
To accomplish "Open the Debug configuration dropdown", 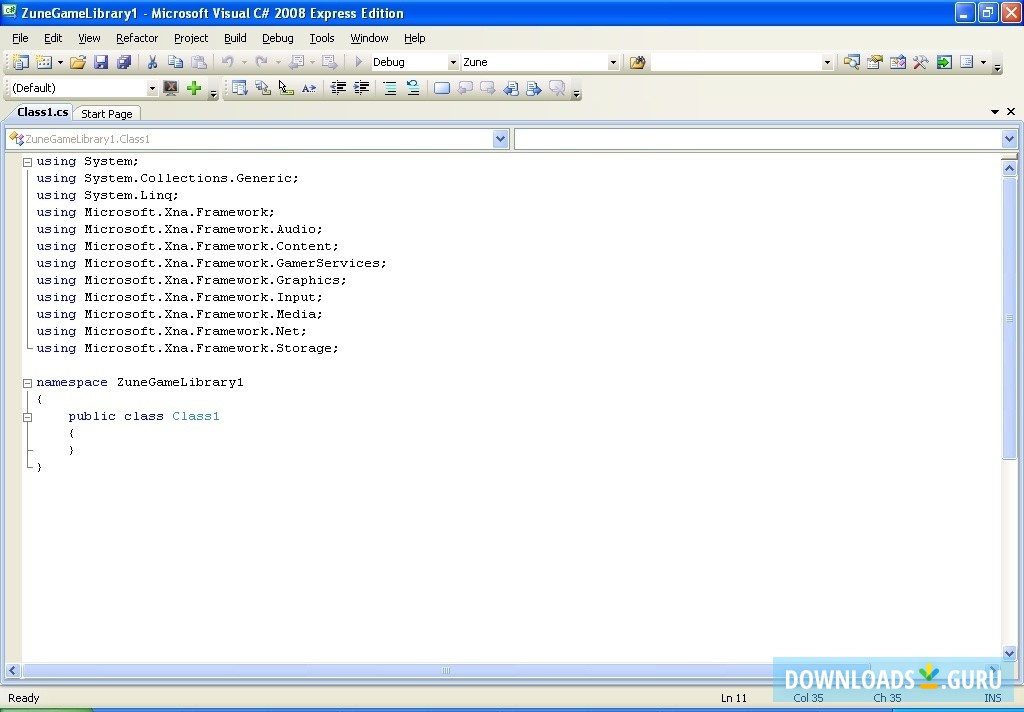I will [x=452, y=62].
